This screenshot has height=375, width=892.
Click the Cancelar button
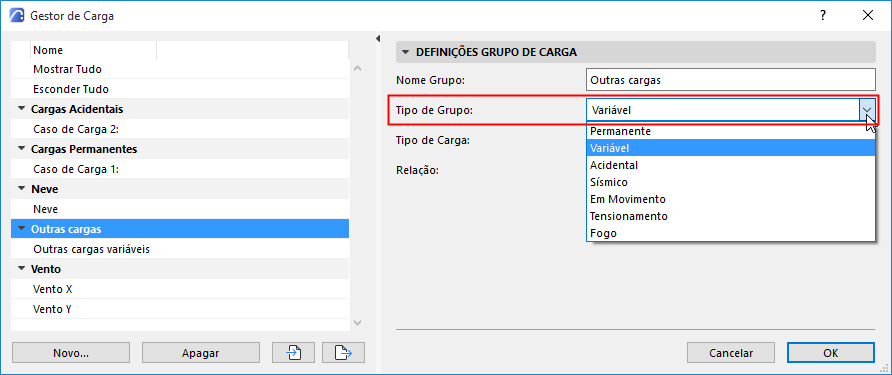(731, 353)
